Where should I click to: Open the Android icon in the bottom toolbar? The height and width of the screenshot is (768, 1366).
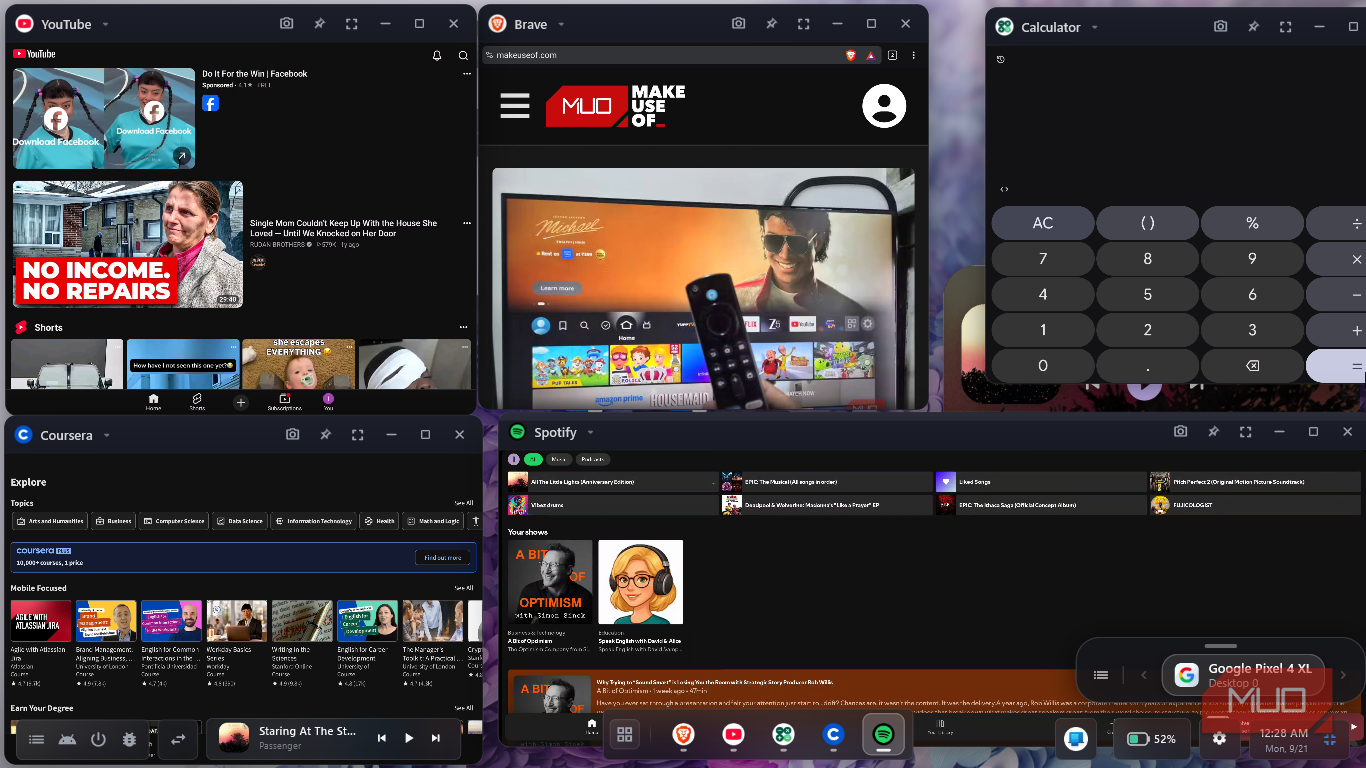pos(67,739)
